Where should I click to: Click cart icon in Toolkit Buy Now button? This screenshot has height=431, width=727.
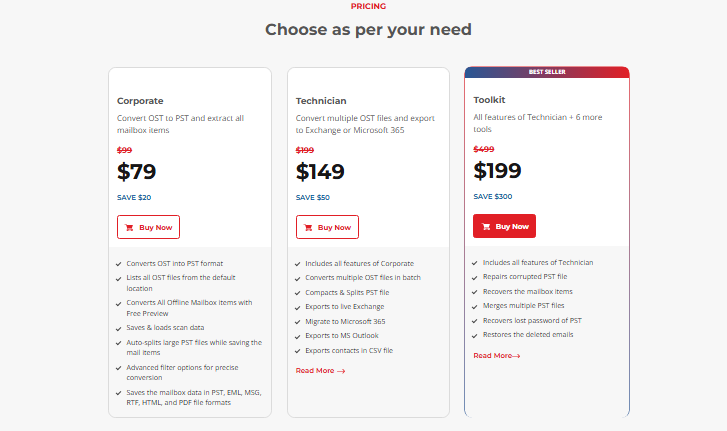487,226
